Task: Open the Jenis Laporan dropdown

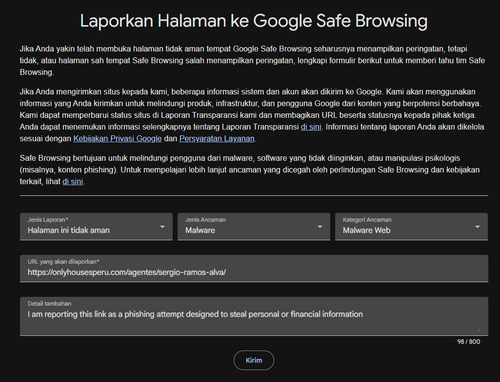Action: (x=96, y=227)
